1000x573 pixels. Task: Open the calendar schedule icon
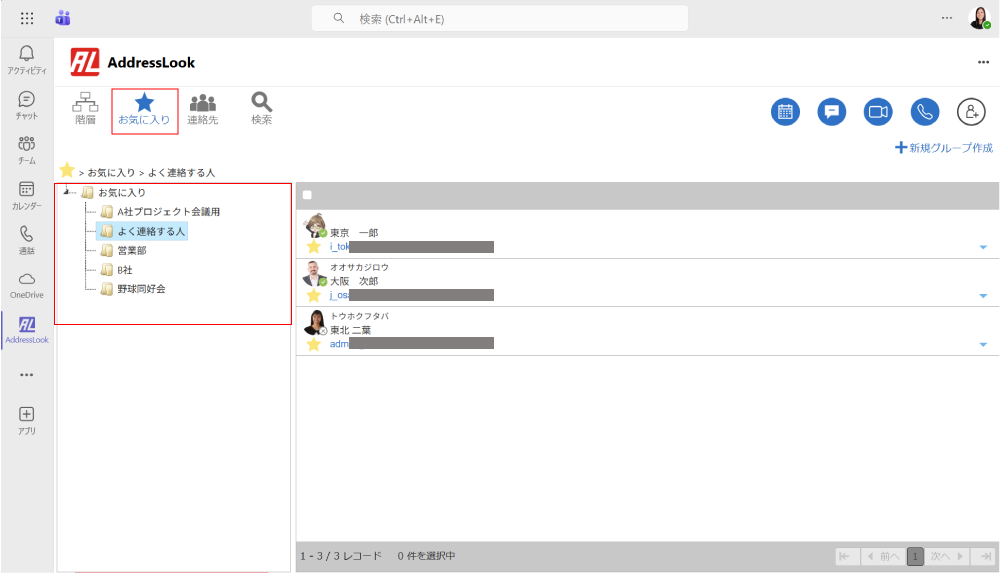coord(785,112)
